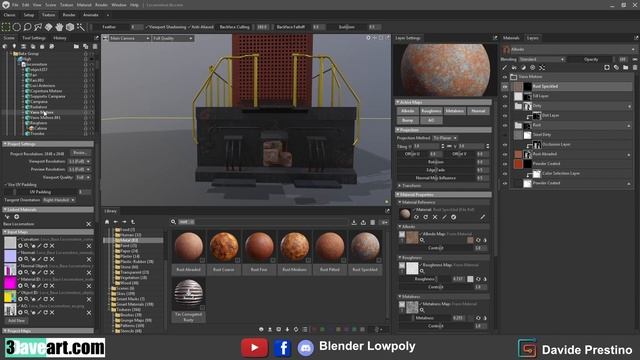Viewport: 640px width, 360px height.
Task: Click the add mask icon in Layers toolbar
Action: pos(607,68)
